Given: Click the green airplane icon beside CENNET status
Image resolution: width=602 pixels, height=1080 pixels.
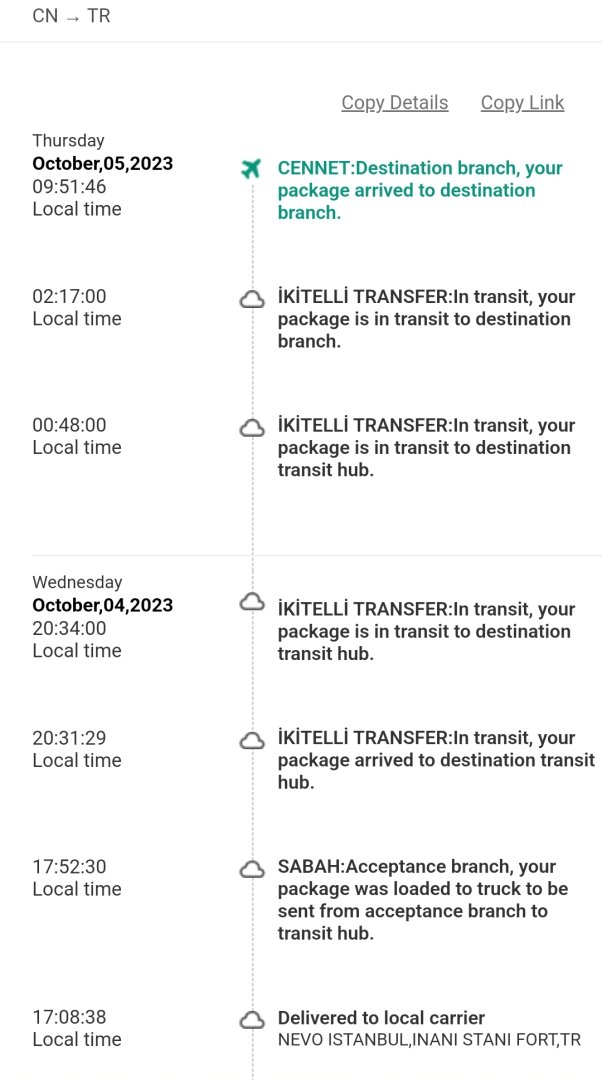Looking at the screenshot, I should click(251, 169).
